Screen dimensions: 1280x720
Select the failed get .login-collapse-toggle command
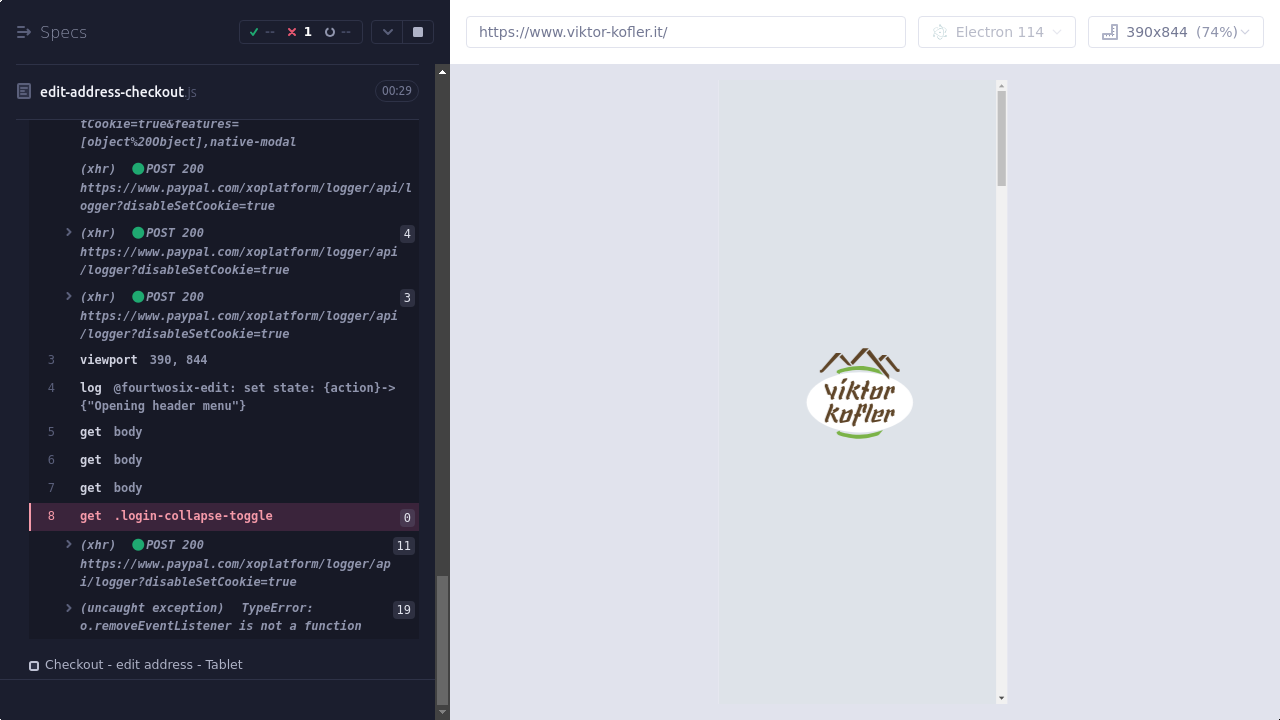click(176, 516)
